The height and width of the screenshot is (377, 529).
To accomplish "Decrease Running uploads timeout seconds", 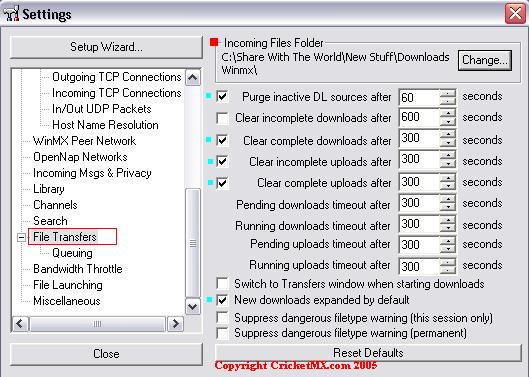I will [x=448, y=270].
